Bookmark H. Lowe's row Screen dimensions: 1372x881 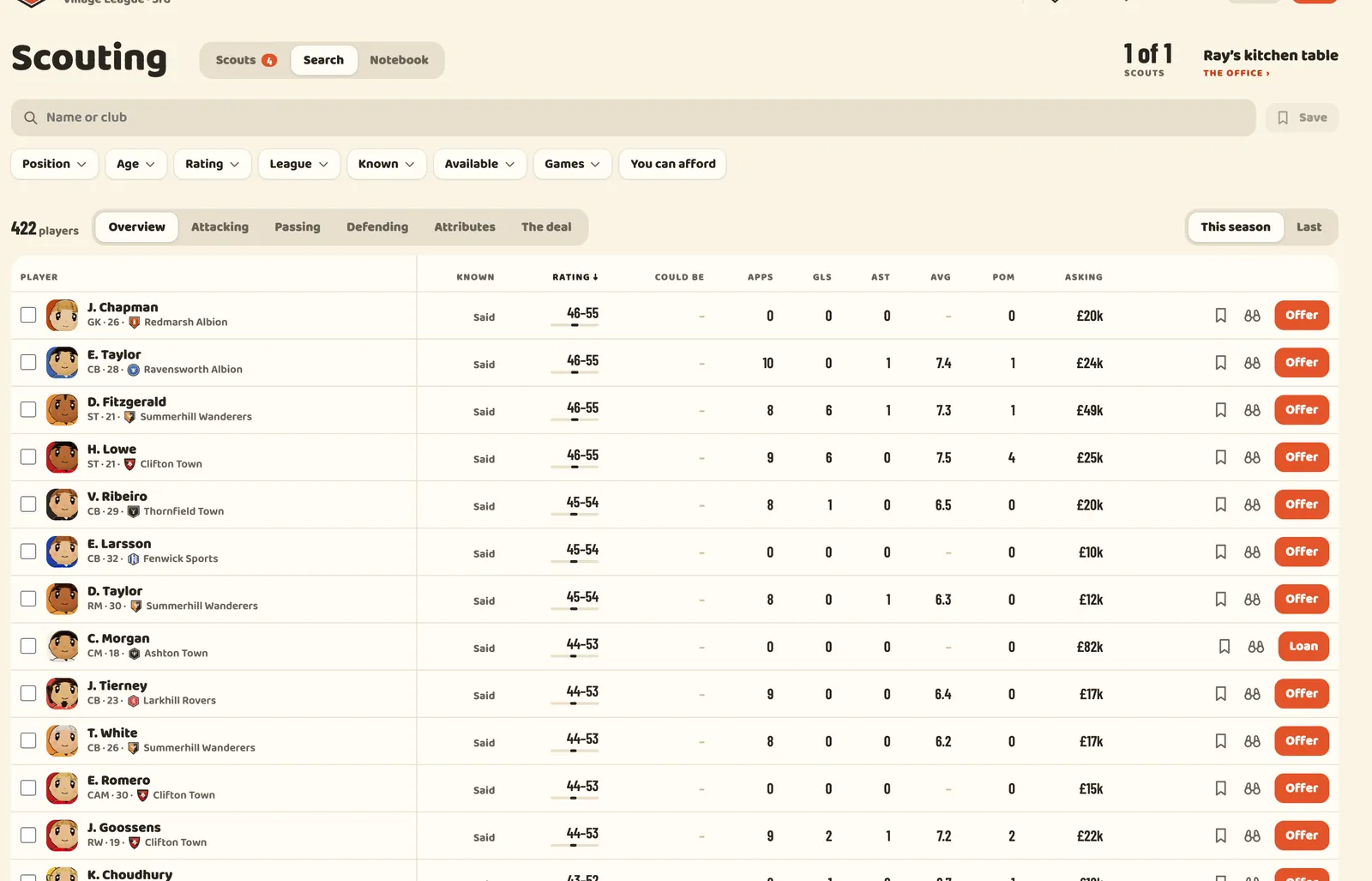click(1220, 457)
